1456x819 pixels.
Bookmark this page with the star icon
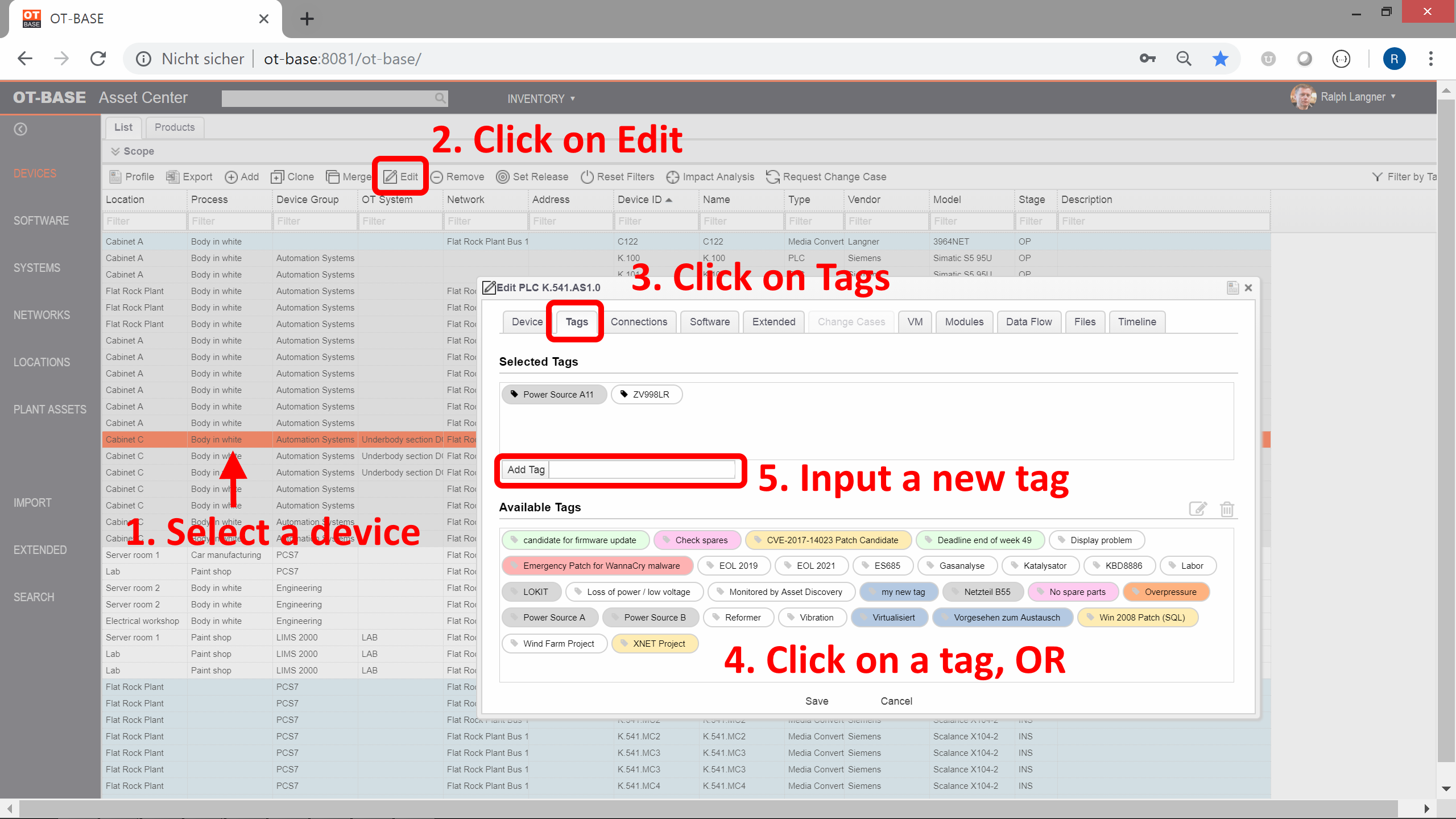(x=1221, y=59)
